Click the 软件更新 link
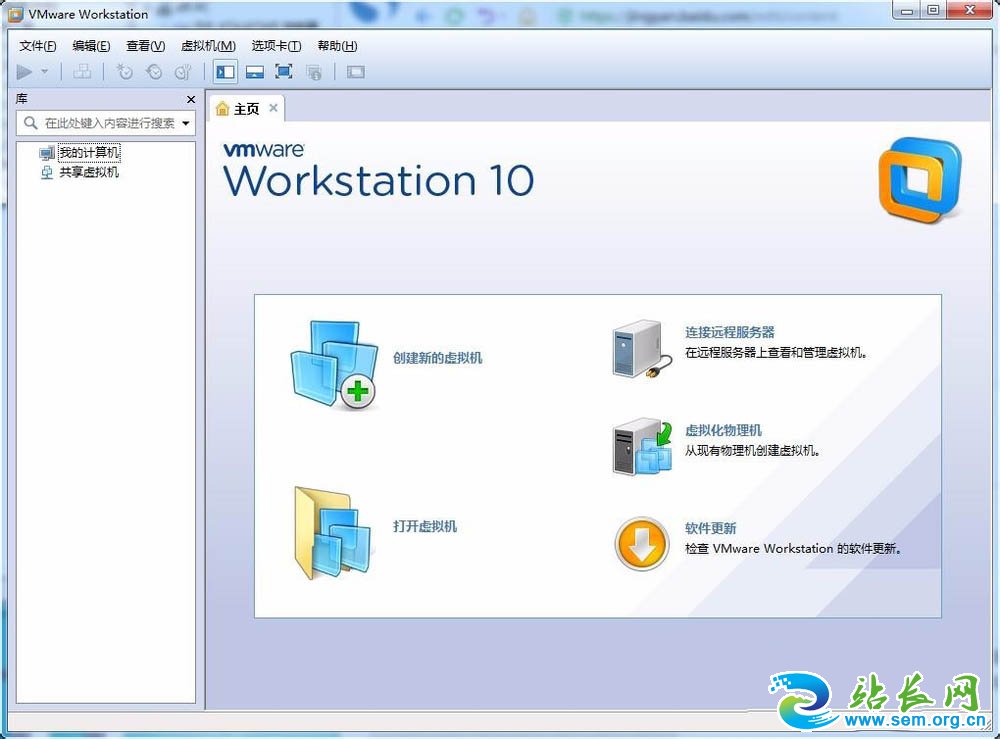 pyautogui.click(x=710, y=528)
